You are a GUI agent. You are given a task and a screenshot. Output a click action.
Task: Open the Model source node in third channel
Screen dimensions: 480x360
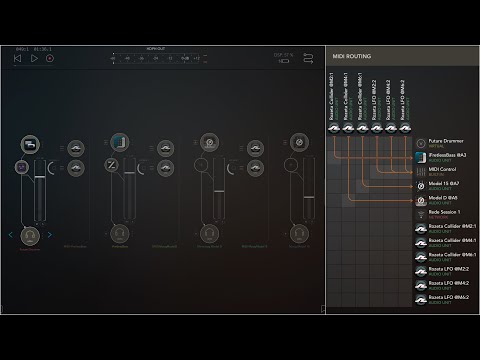click(x=210, y=142)
